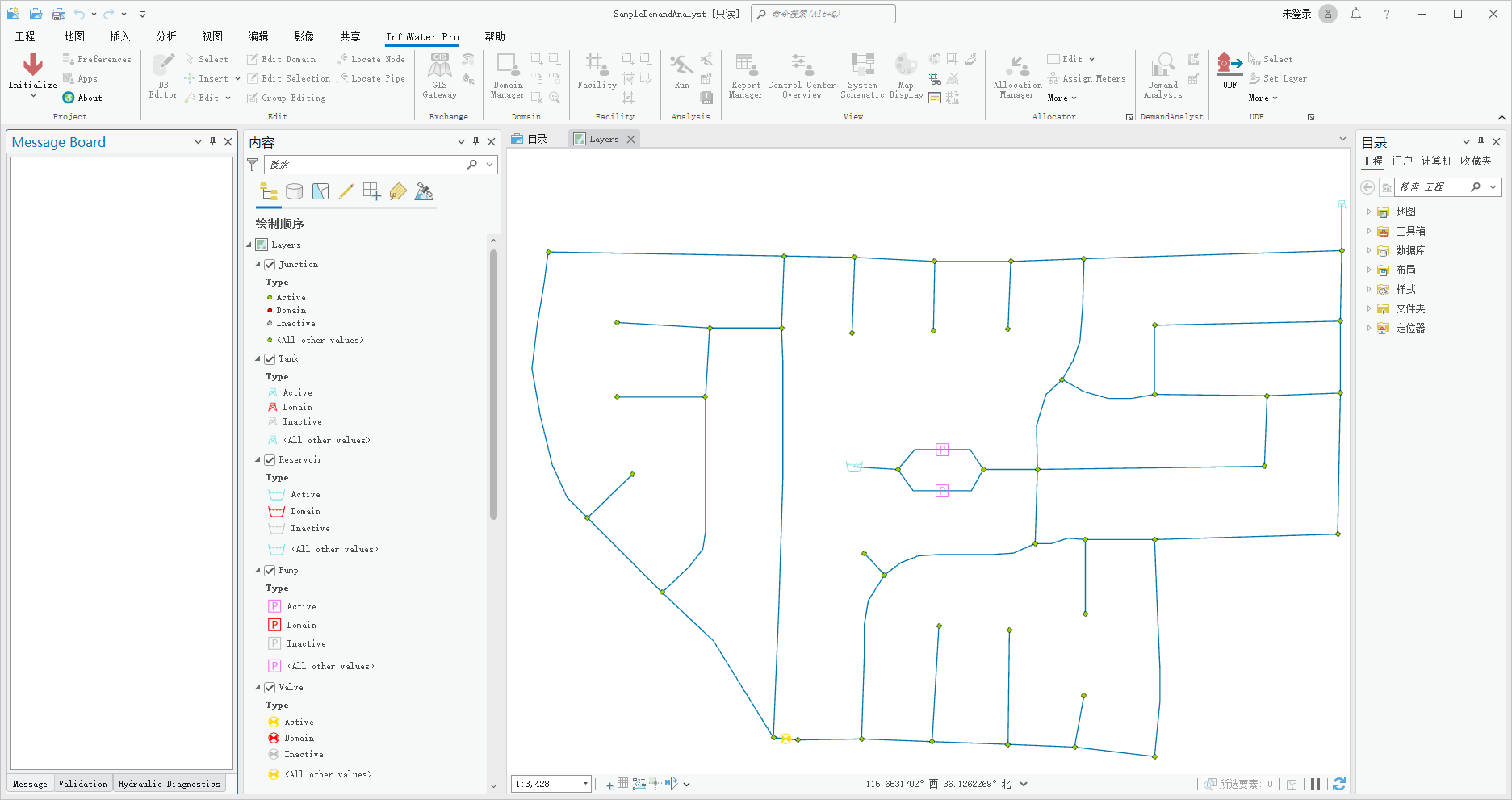Image resolution: width=1512 pixels, height=800 pixels.
Task: Open the Allocator More dropdown
Action: point(1062,98)
